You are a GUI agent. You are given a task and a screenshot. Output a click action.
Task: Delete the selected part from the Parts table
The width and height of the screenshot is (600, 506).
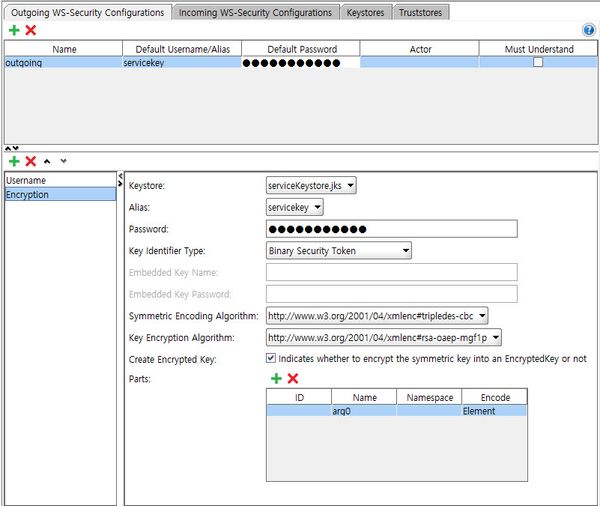293,379
